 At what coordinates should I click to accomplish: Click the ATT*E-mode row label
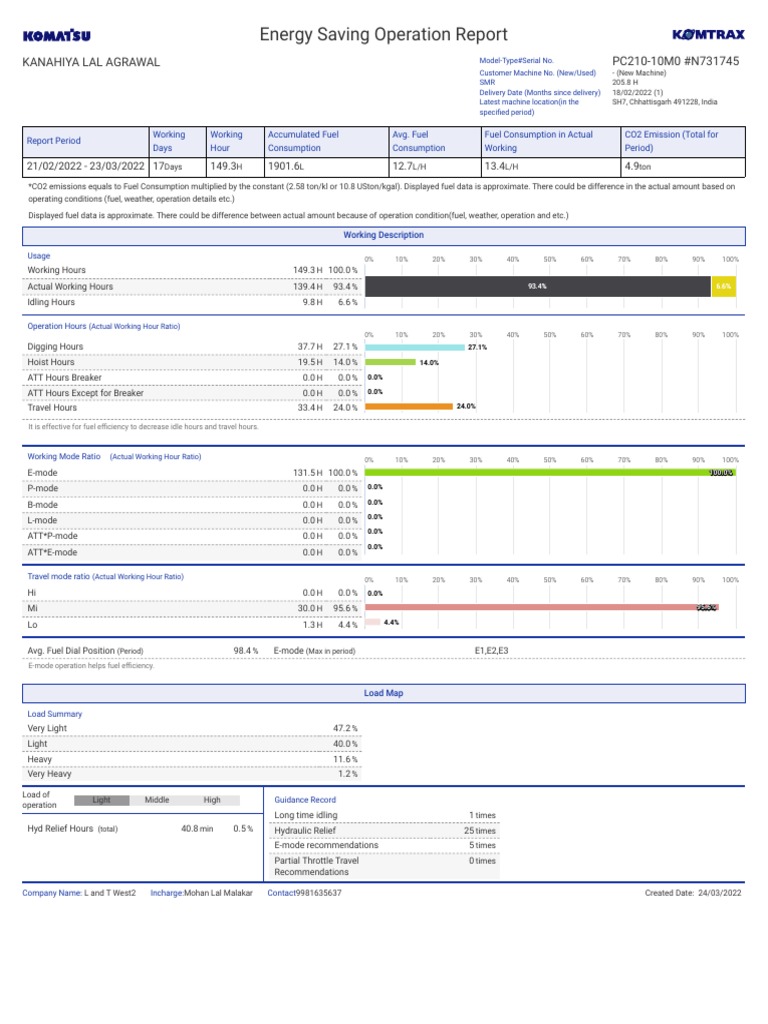[x=52, y=552]
